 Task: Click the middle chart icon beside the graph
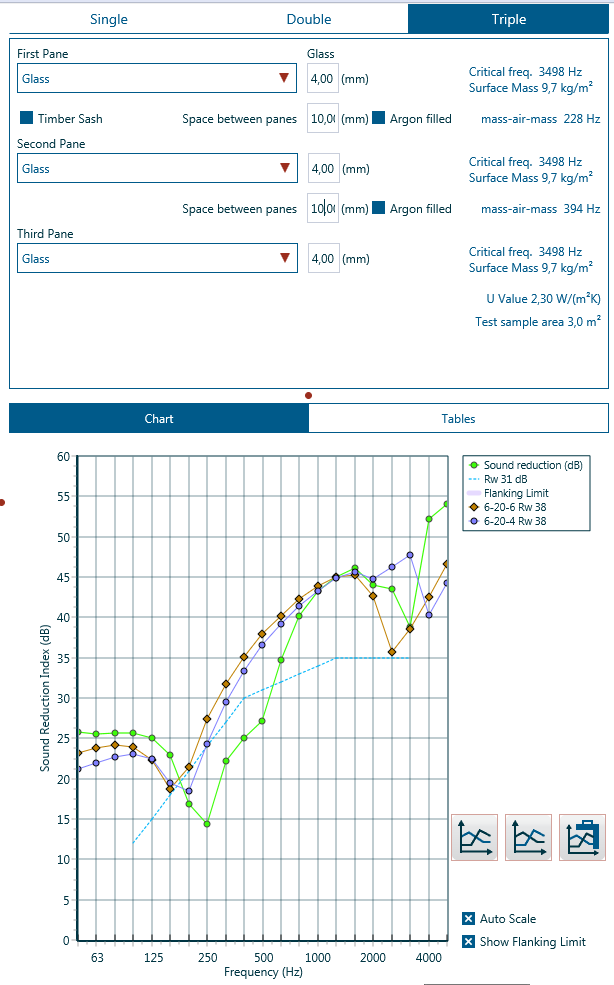point(528,837)
